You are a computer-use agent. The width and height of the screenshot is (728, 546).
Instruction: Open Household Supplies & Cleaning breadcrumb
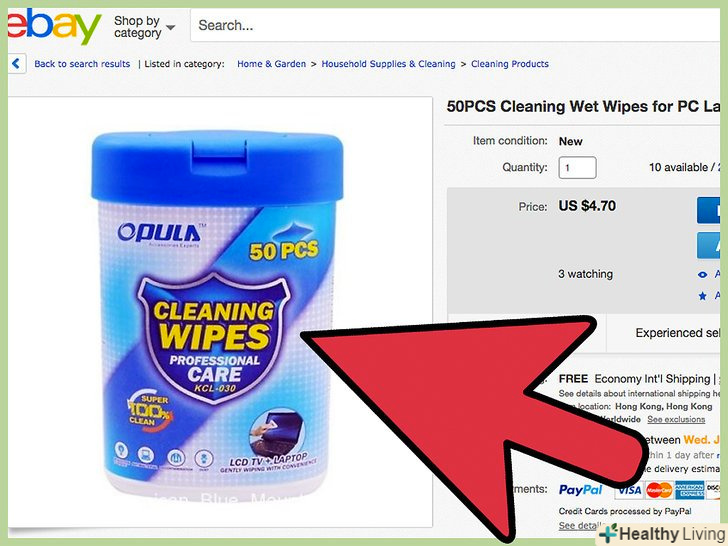pos(389,64)
